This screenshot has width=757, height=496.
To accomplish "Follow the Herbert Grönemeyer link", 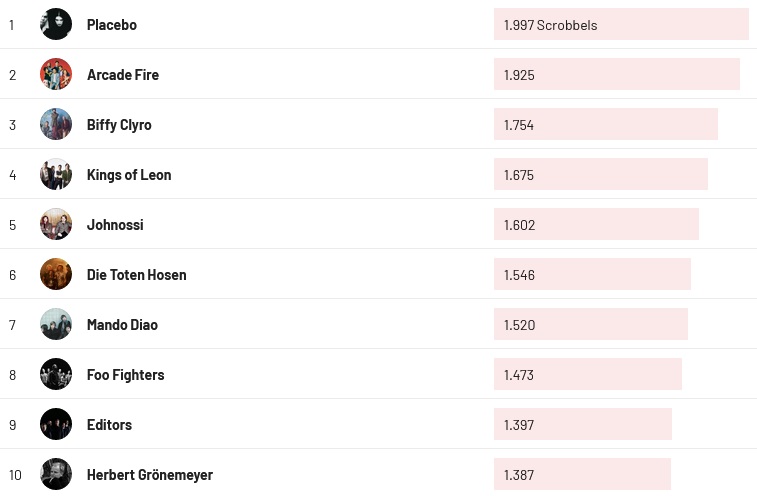I will click(150, 475).
